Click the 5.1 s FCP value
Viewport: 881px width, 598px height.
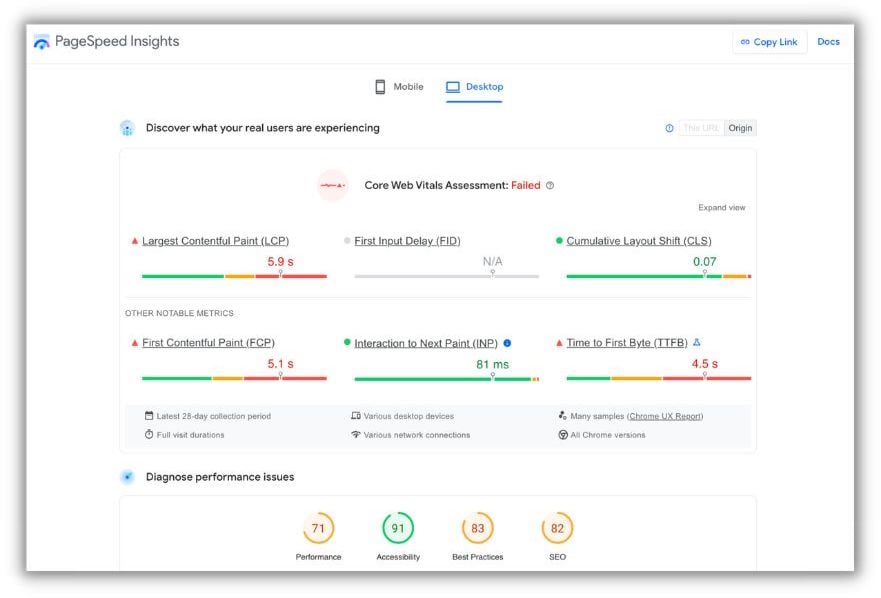(x=280, y=364)
